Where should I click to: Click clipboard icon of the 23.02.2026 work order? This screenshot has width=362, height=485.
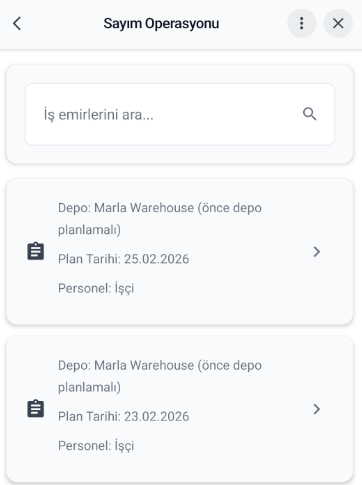point(35,409)
